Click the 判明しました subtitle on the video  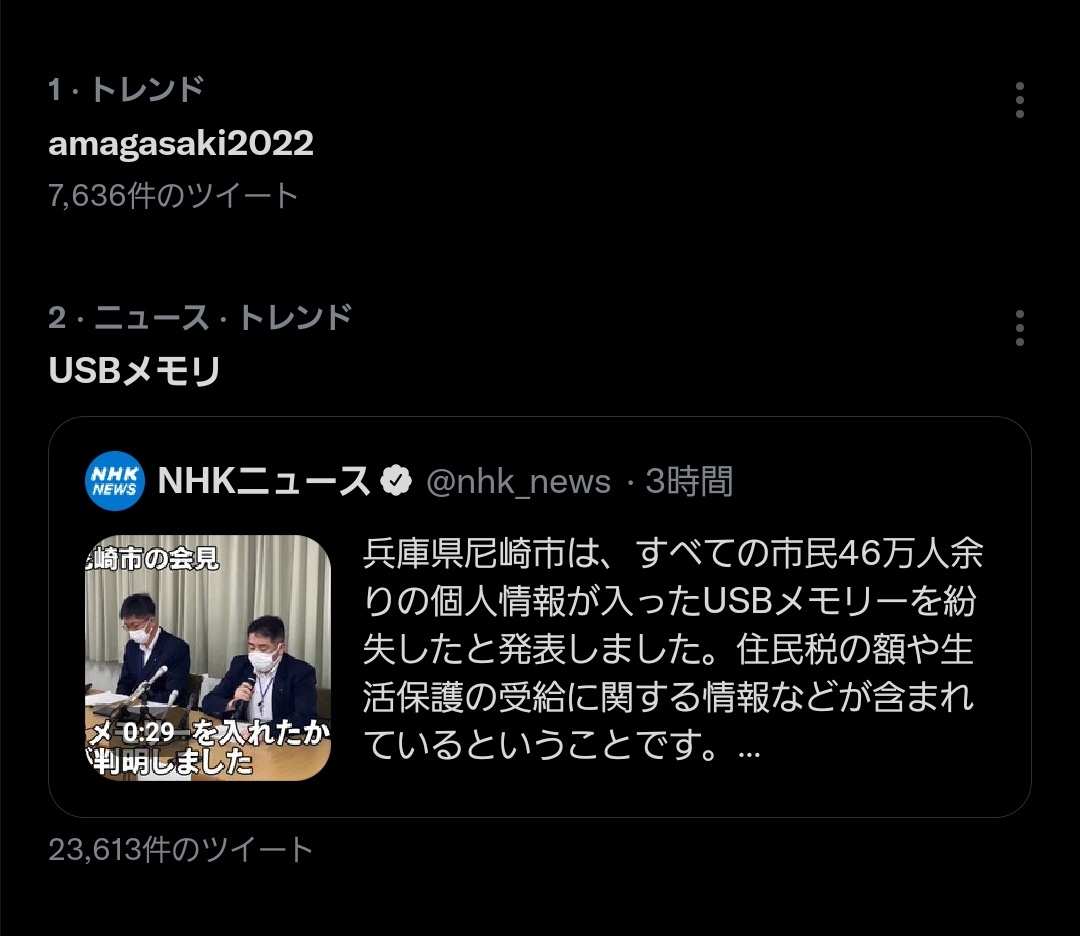(x=171, y=762)
